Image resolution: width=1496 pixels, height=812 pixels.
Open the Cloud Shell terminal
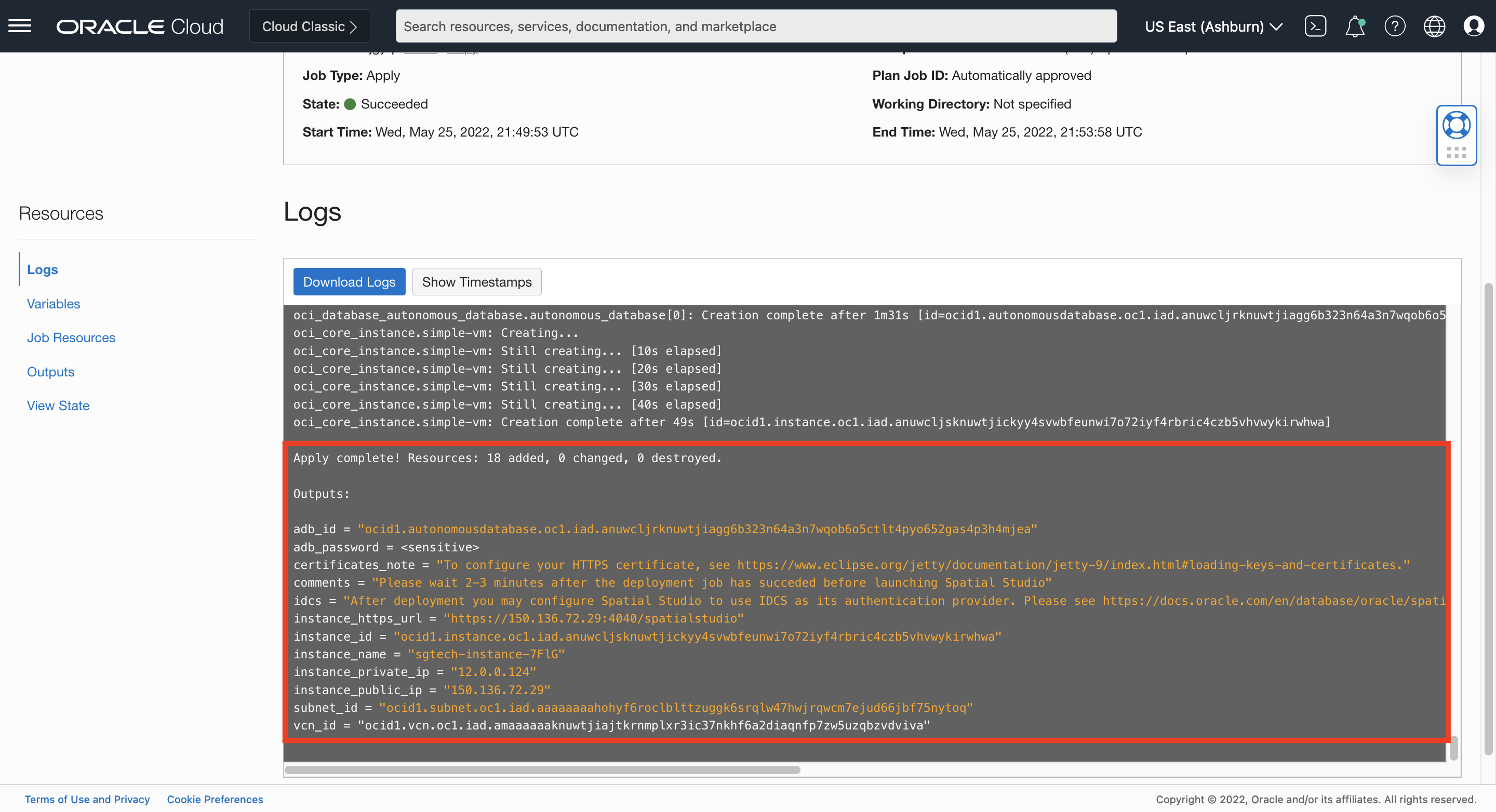1316,25
